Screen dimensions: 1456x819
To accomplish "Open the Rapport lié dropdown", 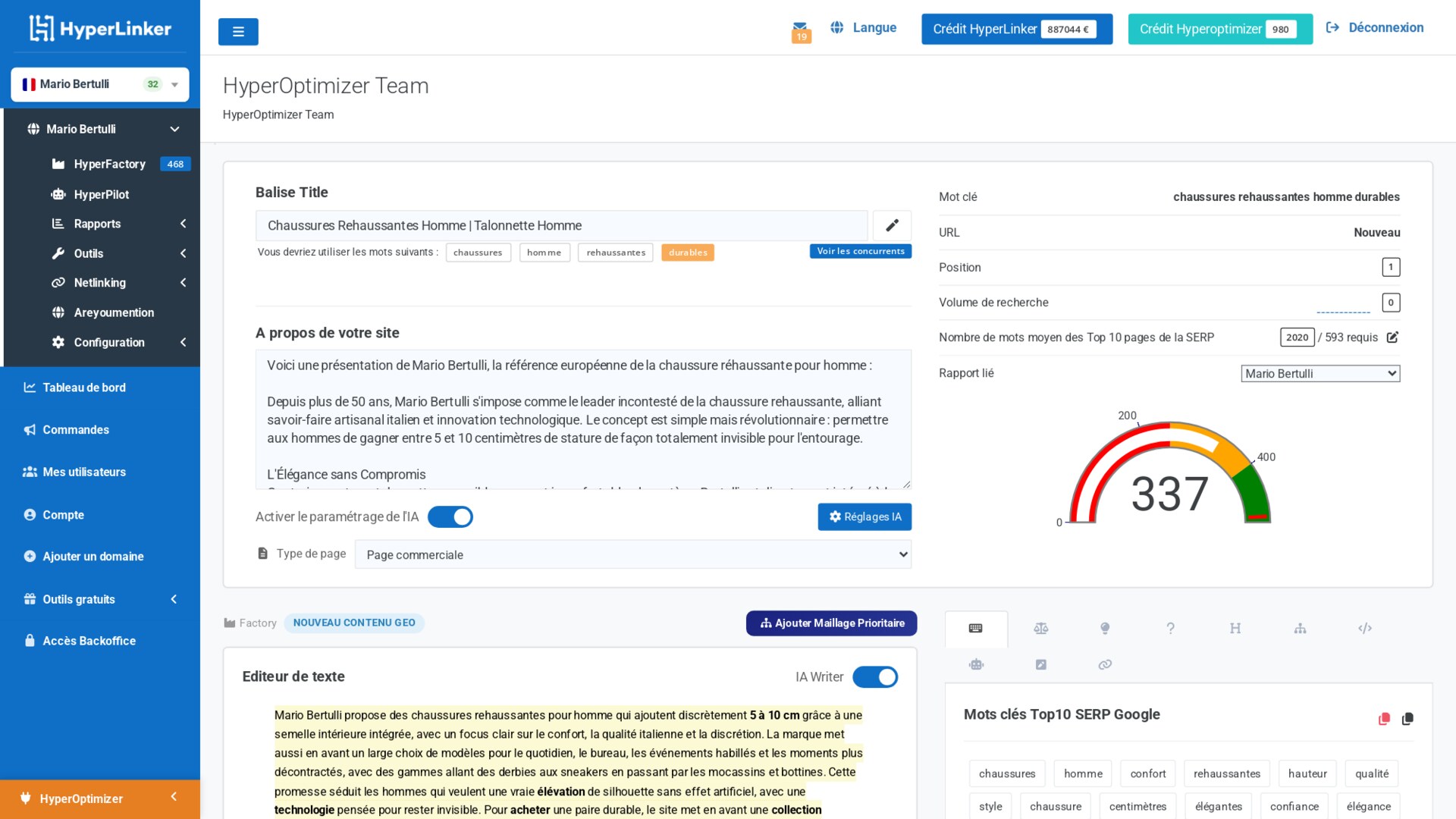I will (1319, 373).
